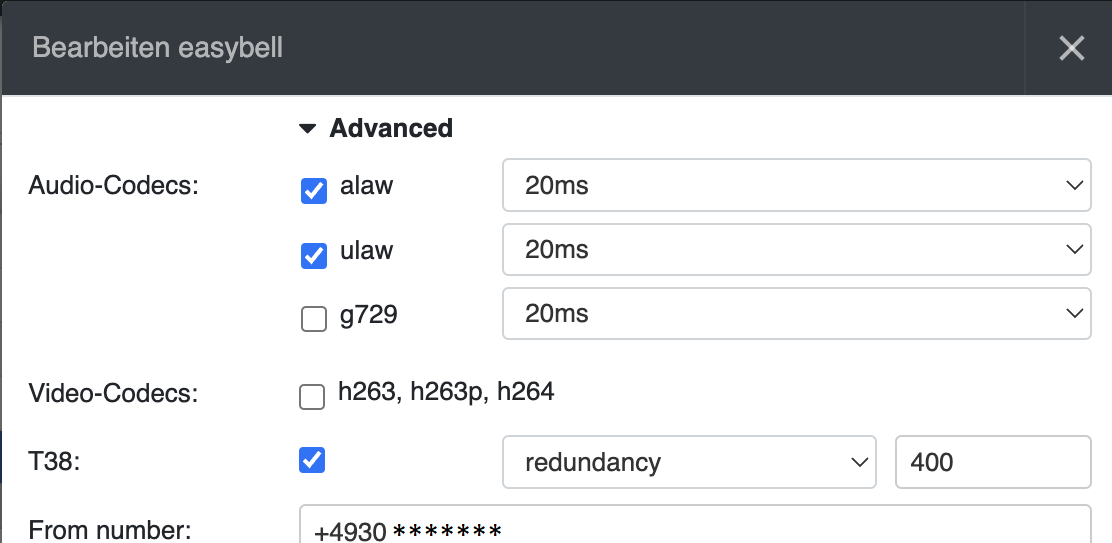The height and width of the screenshot is (543, 1112).
Task: Collapse the Advanced section triangle
Action: pos(309,129)
